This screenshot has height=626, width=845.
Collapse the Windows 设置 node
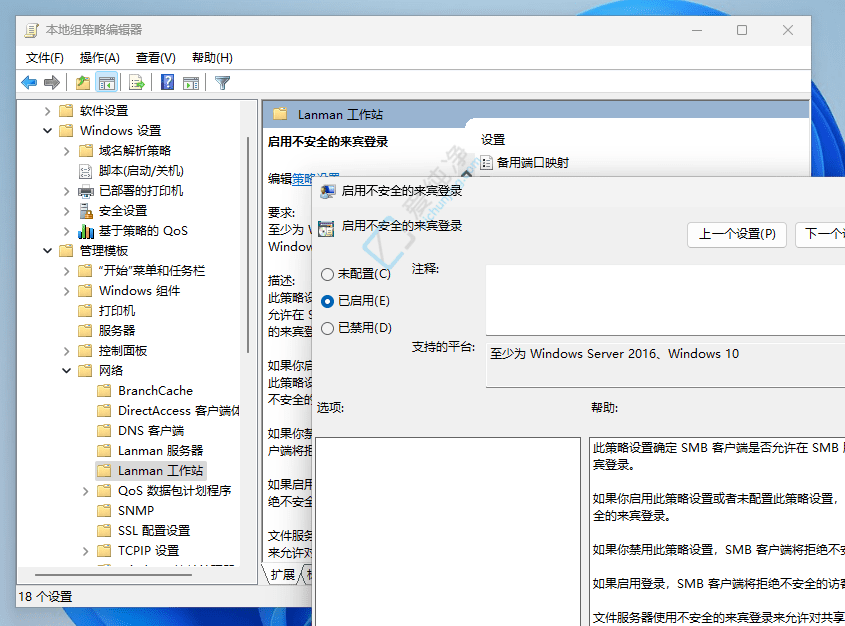[48, 130]
